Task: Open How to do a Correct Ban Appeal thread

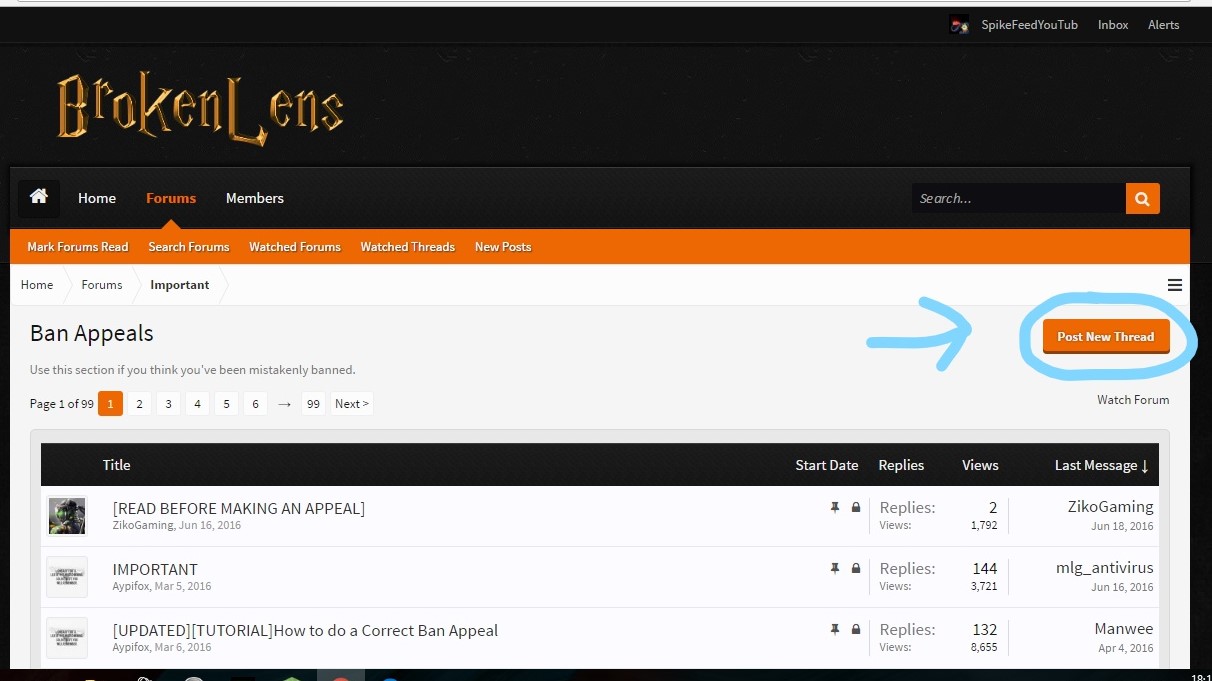Action: pyautogui.click(x=305, y=630)
